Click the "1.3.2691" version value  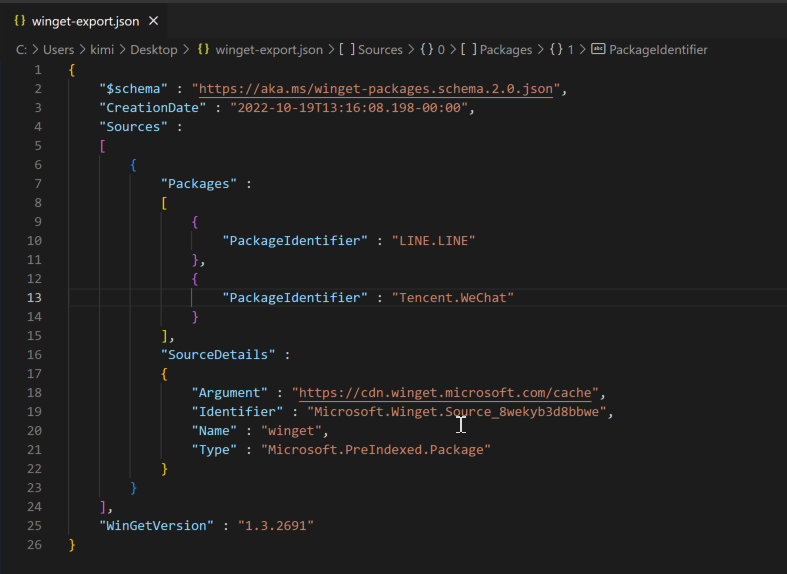pyautogui.click(x=276, y=526)
